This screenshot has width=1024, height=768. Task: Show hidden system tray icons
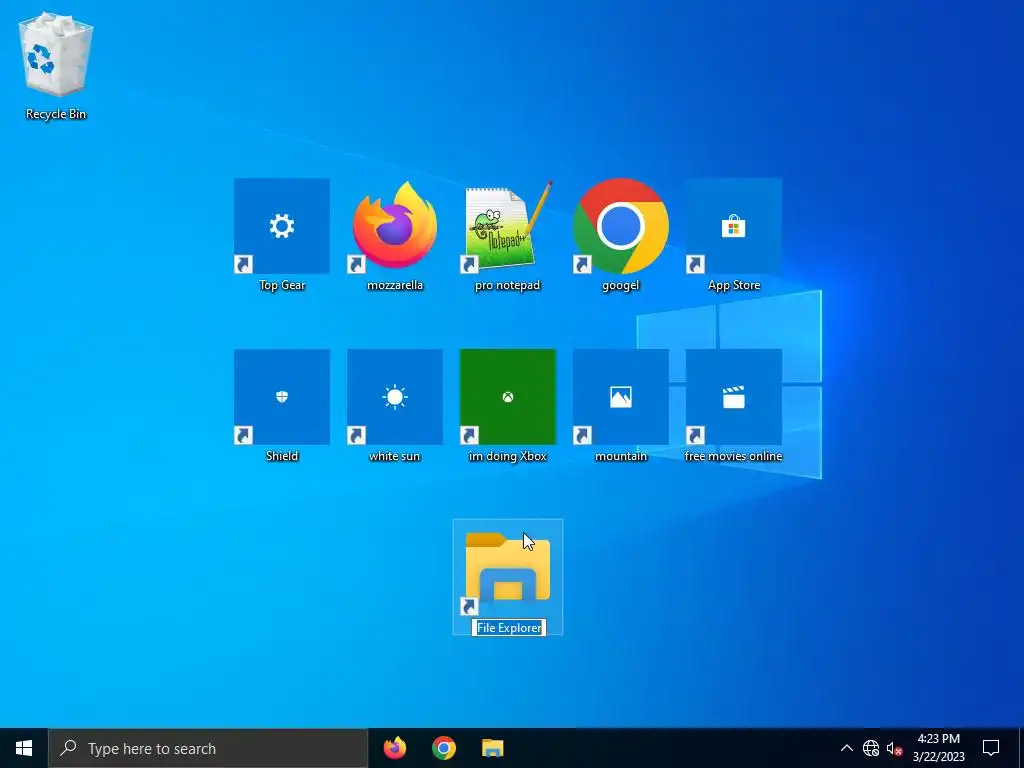[x=846, y=748]
